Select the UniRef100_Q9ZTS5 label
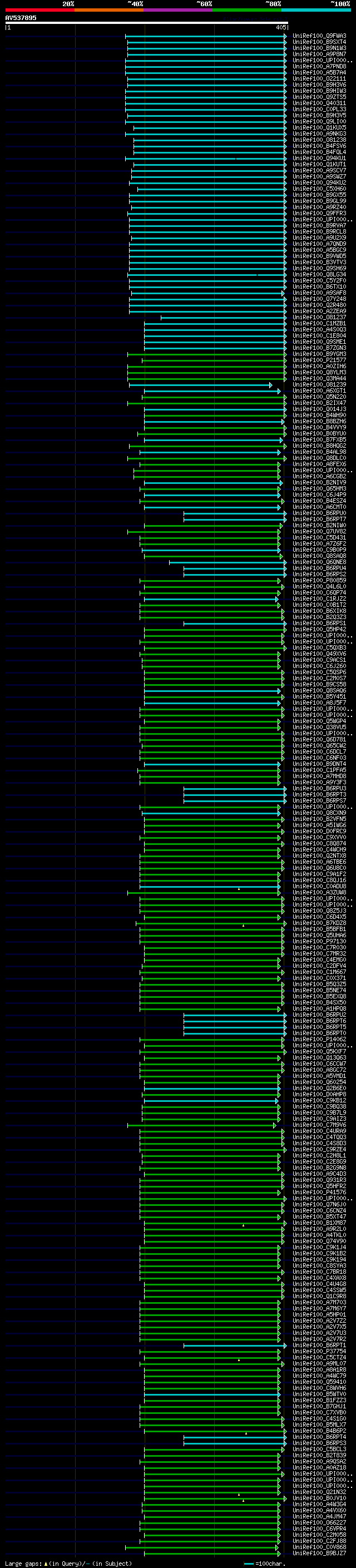The height and width of the screenshot is (1568, 356). pos(319,97)
